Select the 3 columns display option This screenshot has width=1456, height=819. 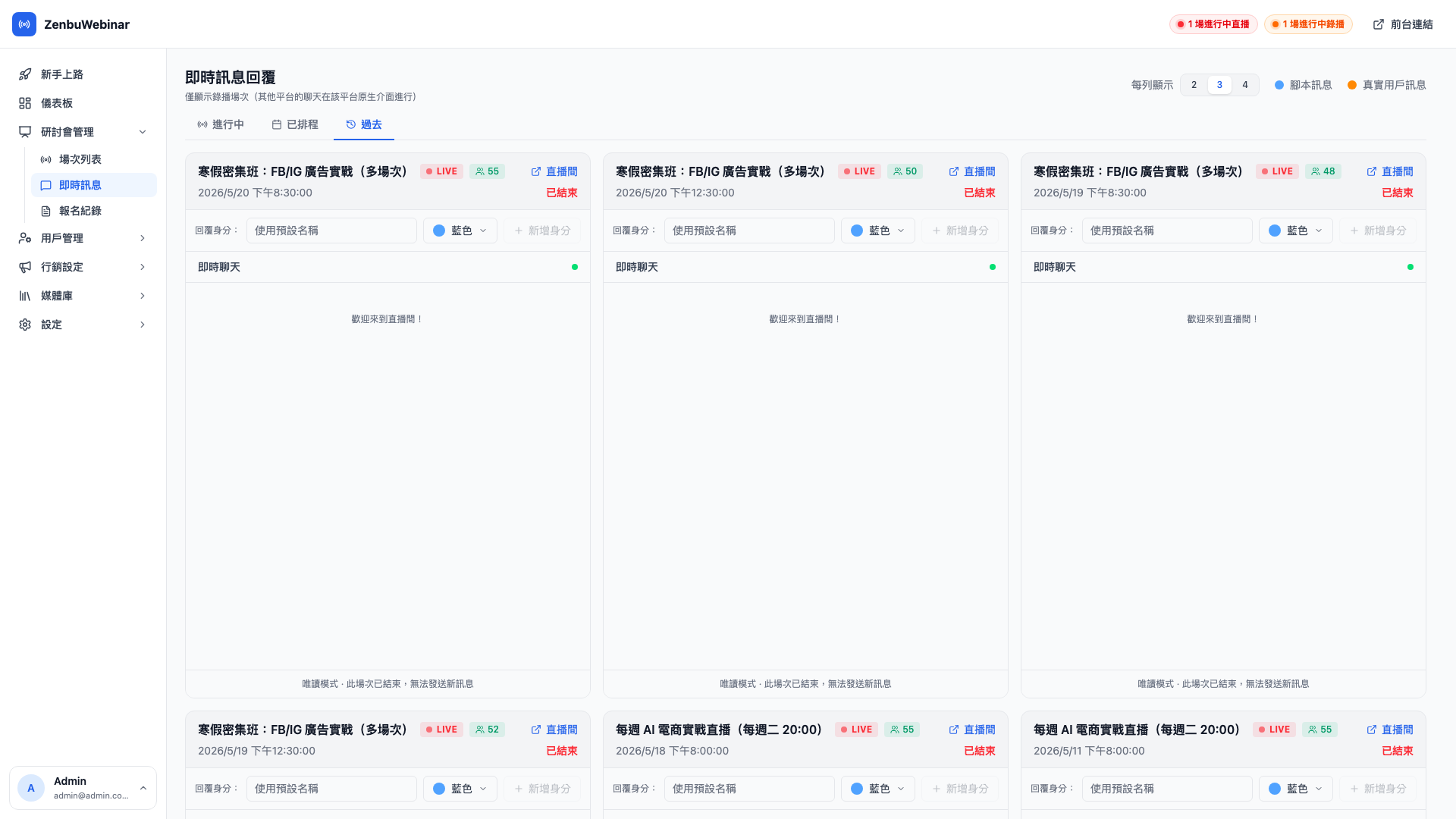coord(1219,85)
